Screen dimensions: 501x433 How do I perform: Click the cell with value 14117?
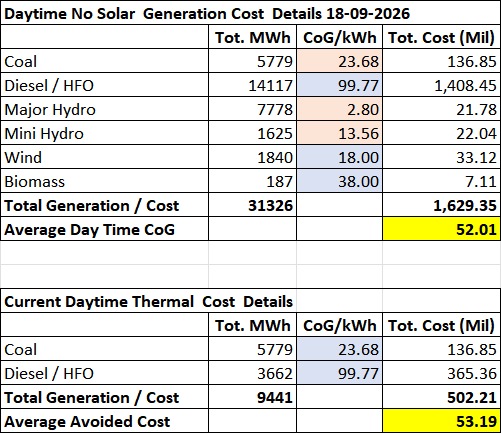point(253,85)
